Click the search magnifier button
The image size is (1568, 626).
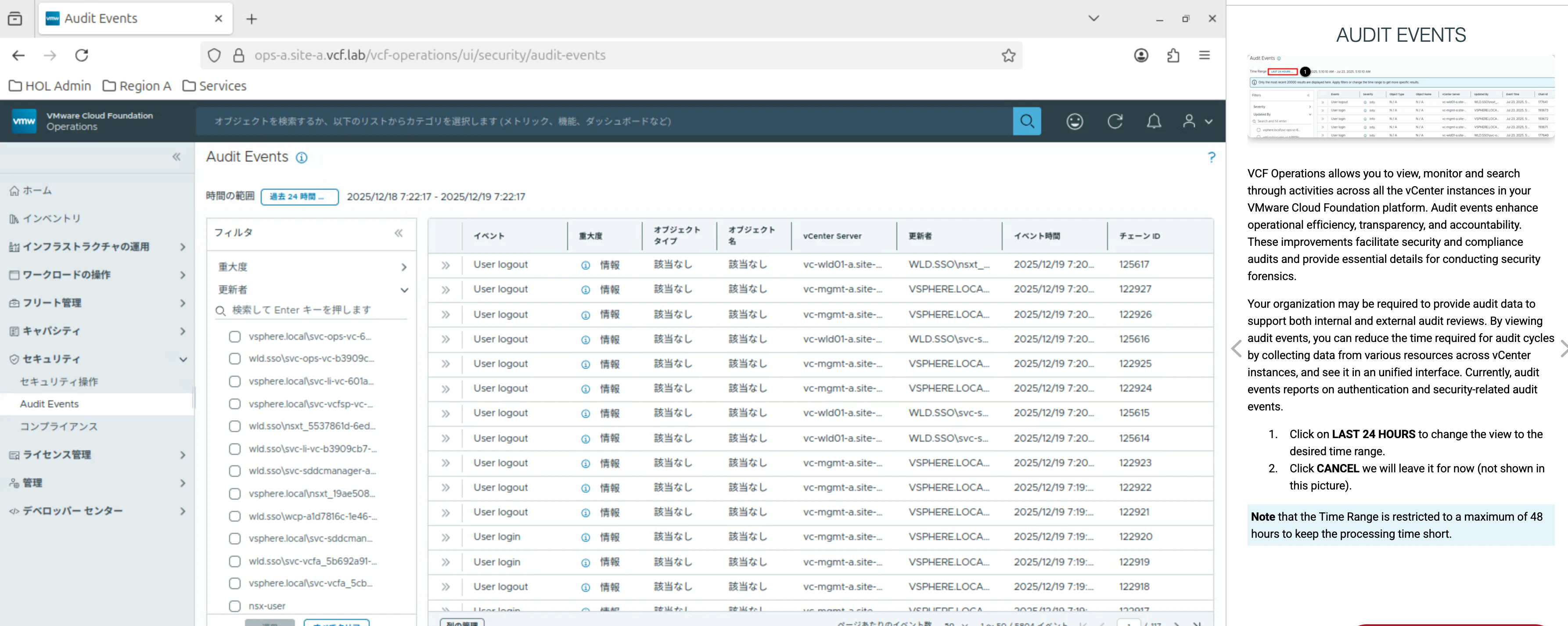(1026, 121)
